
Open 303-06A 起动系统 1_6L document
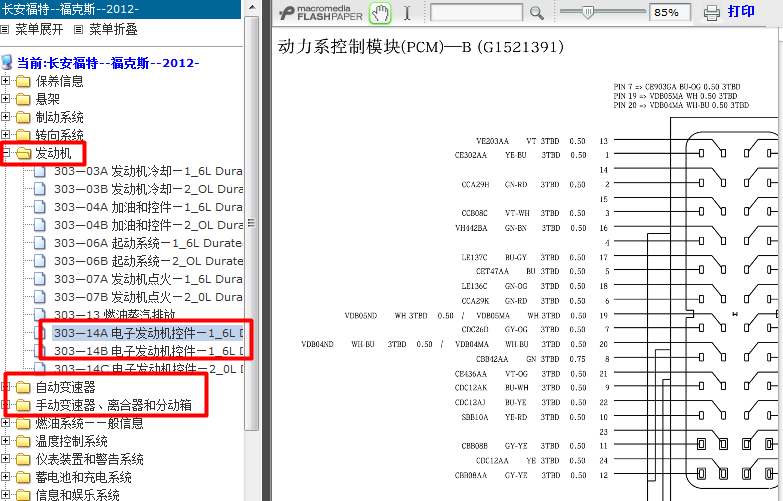click(148, 243)
